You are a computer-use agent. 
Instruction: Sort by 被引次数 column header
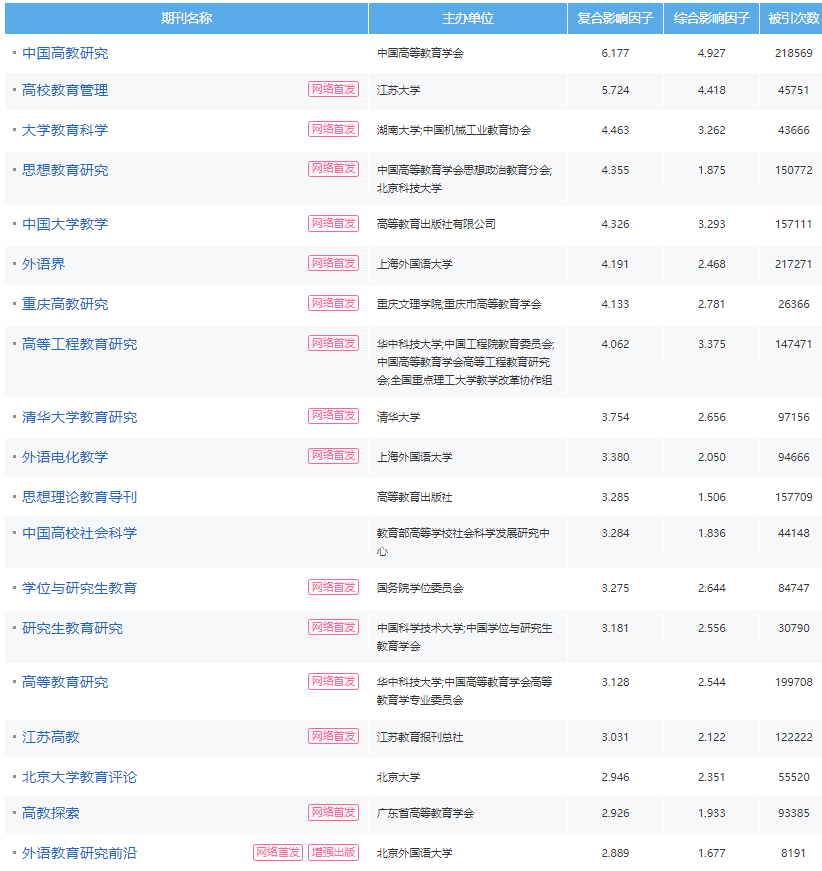(x=793, y=18)
